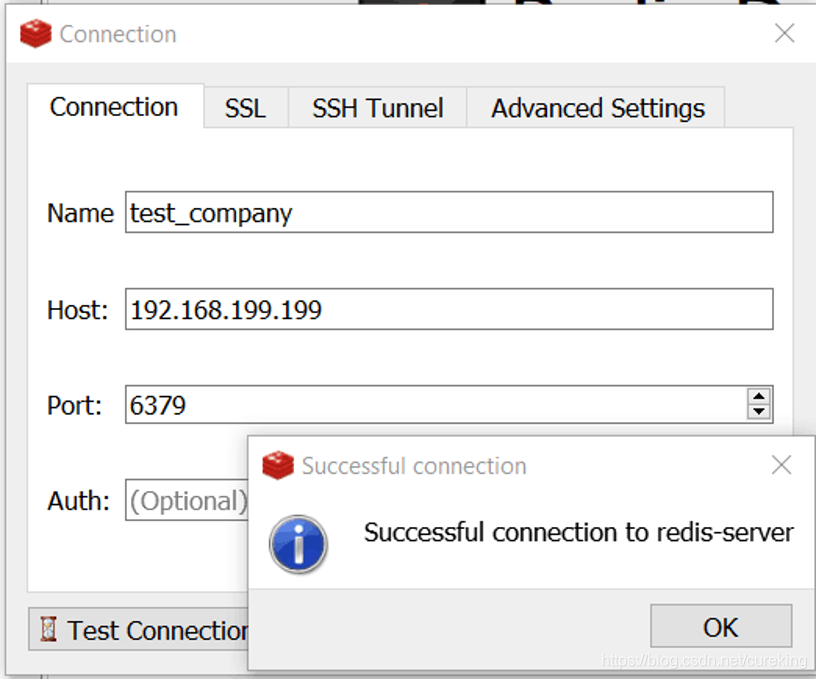
Task: Close the Connection window
Action: [784, 33]
